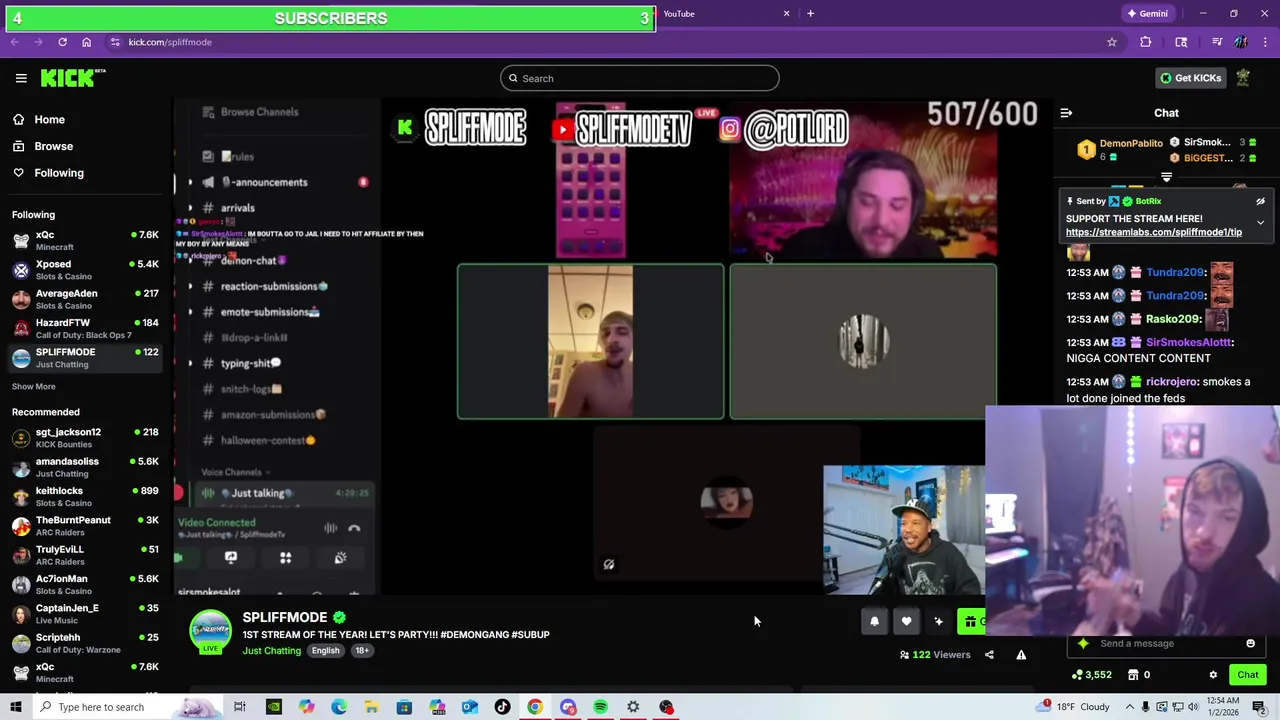Click the Chrome address bar
This screenshot has width=1280, height=720.
(x=600, y=42)
